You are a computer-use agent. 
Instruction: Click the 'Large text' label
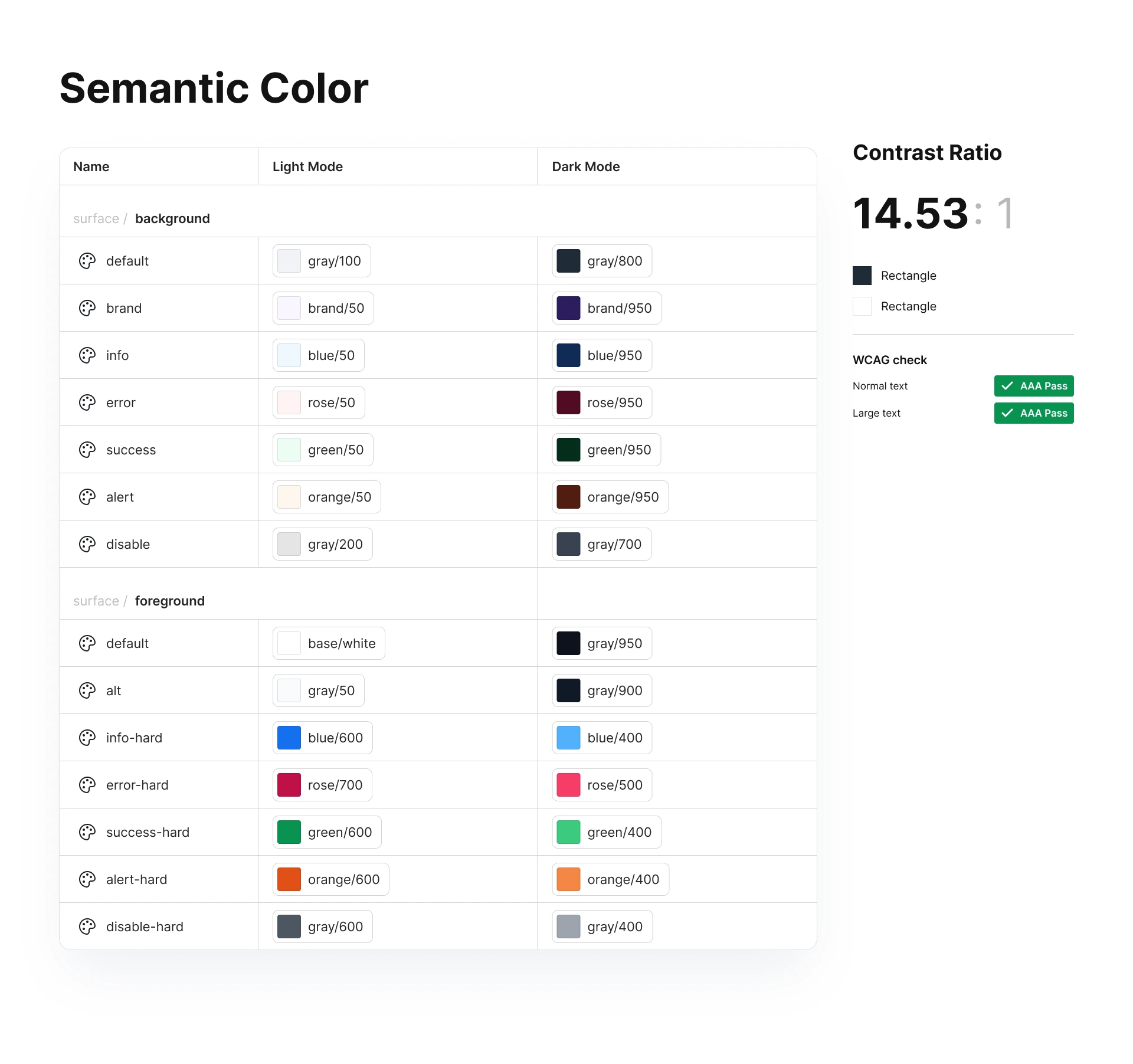click(877, 413)
